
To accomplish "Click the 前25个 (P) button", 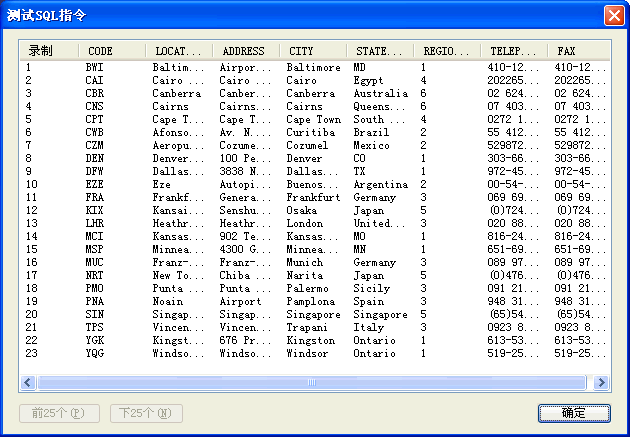I will (59, 413).
